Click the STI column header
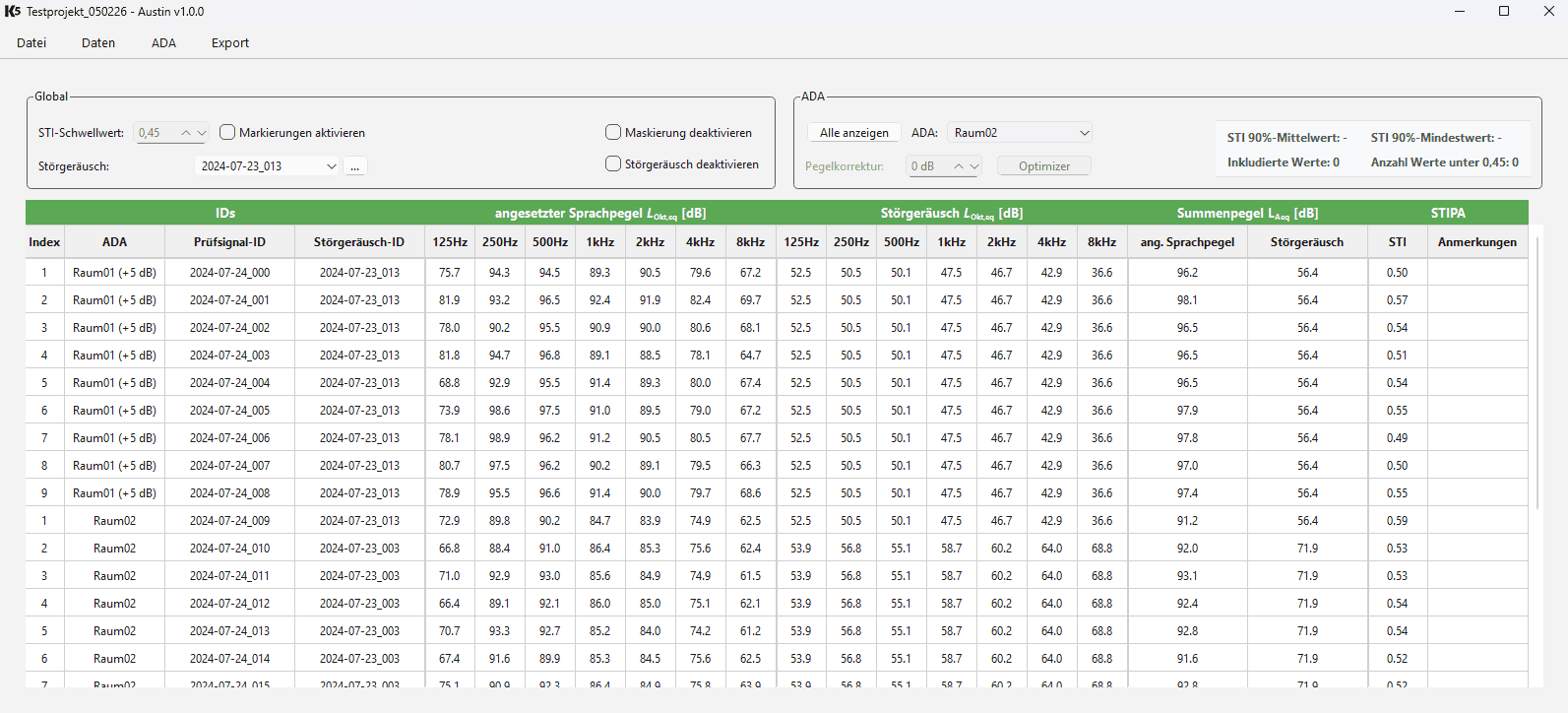Image resolution: width=1568 pixels, height=713 pixels. click(1397, 242)
